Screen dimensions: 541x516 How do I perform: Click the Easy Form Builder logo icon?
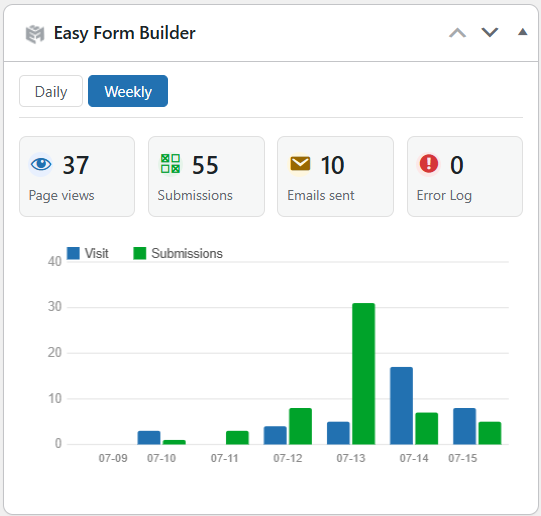coord(35,34)
